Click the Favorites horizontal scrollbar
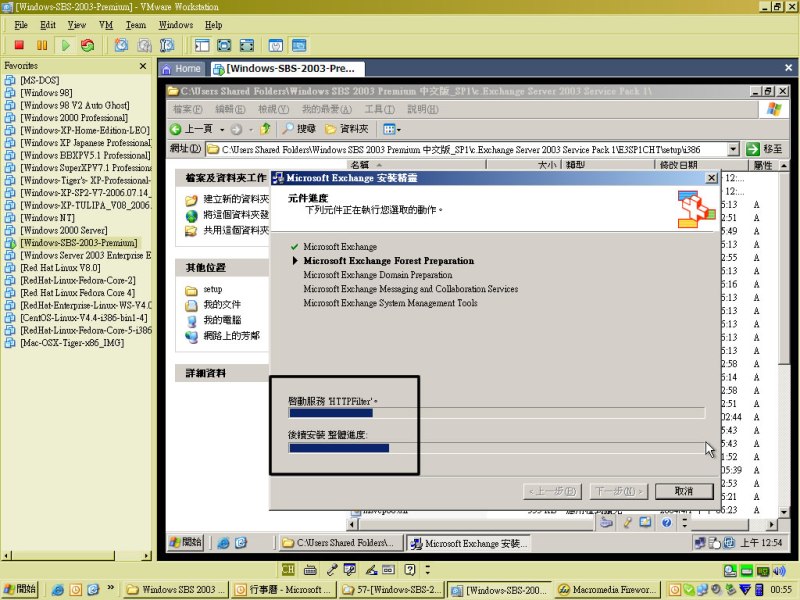The image size is (800, 600). coord(77,556)
